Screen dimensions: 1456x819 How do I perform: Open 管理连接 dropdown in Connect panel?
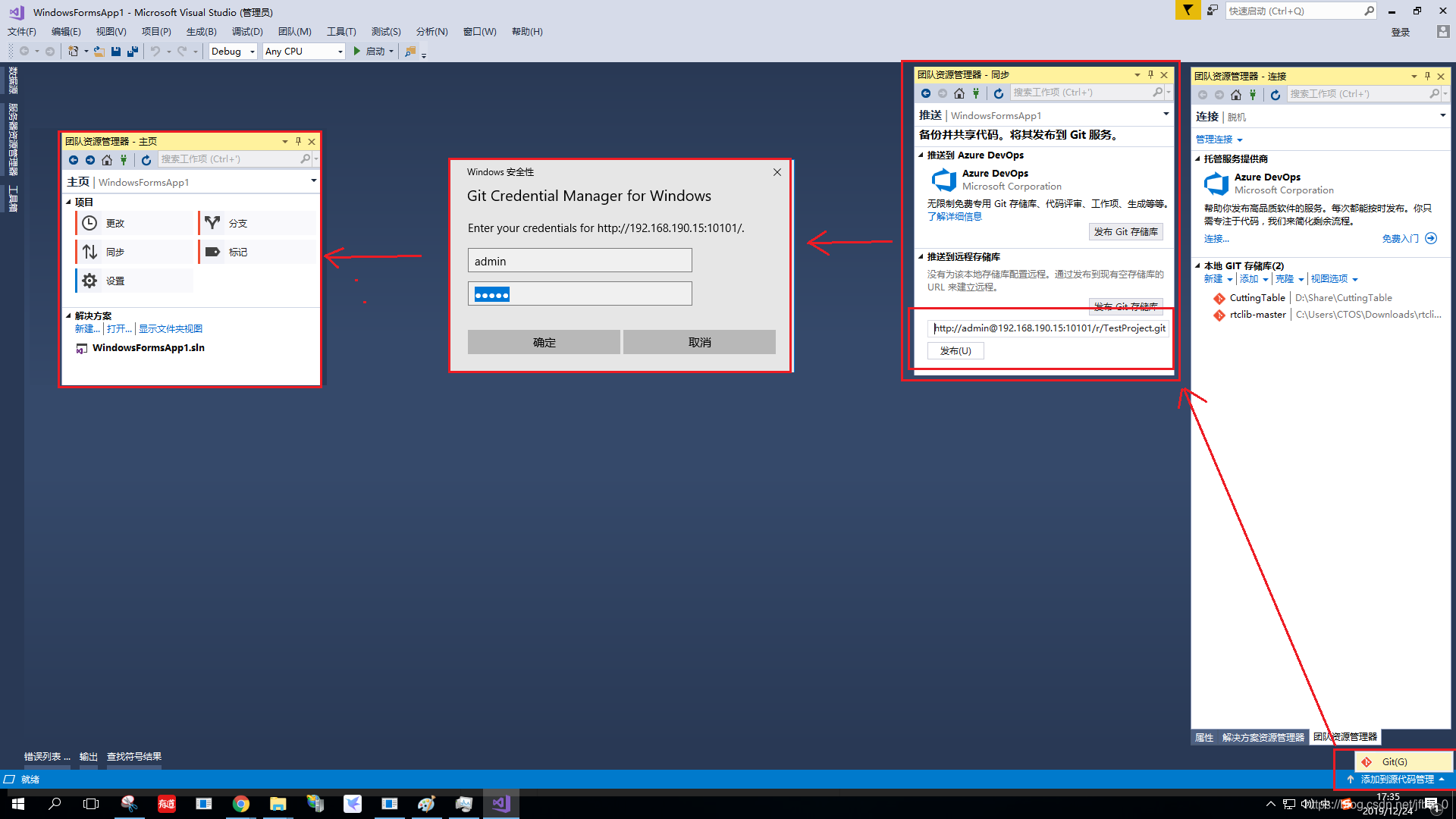pyautogui.click(x=1219, y=140)
